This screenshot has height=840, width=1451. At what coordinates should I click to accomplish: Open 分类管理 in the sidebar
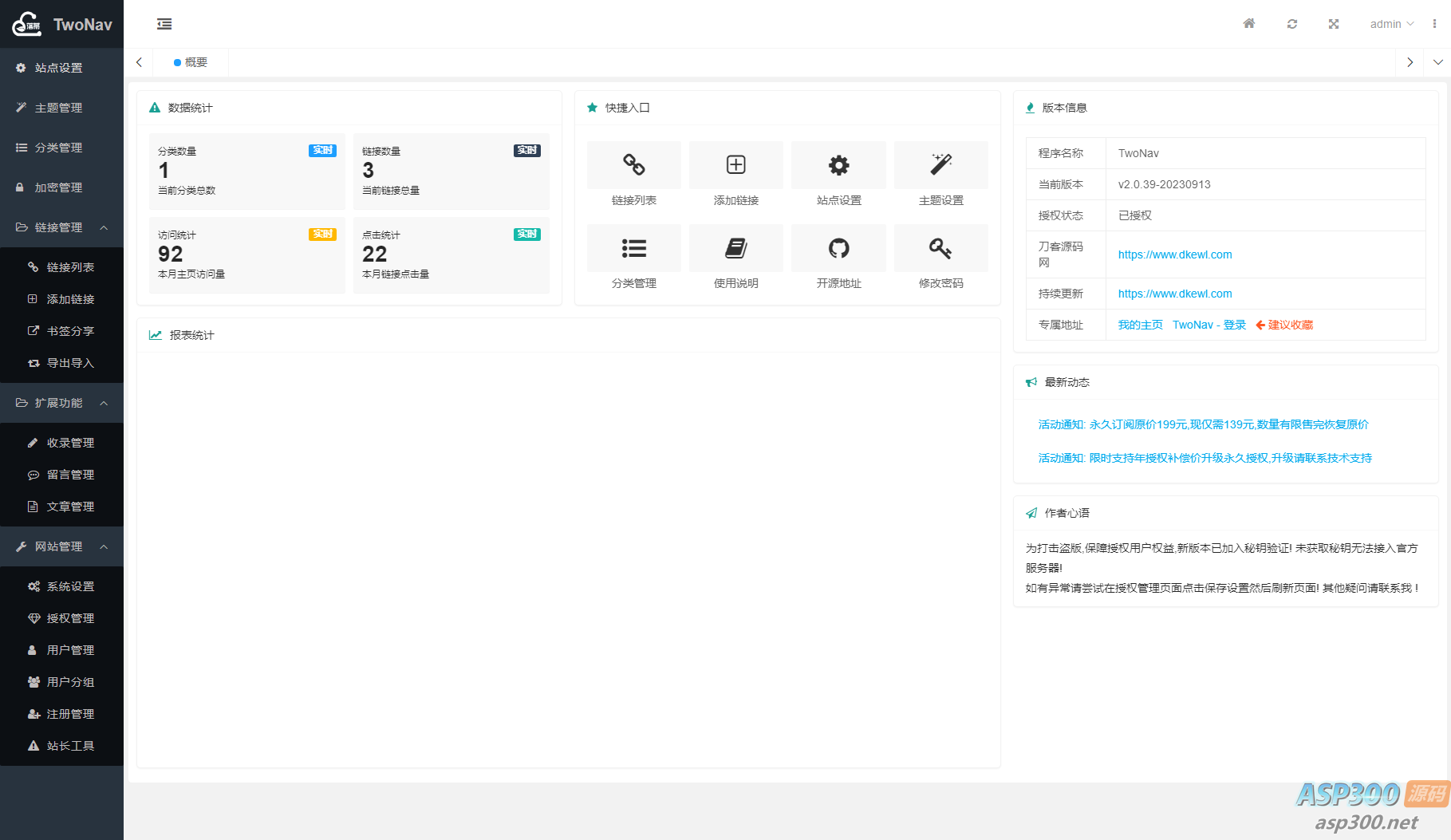pyautogui.click(x=61, y=148)
